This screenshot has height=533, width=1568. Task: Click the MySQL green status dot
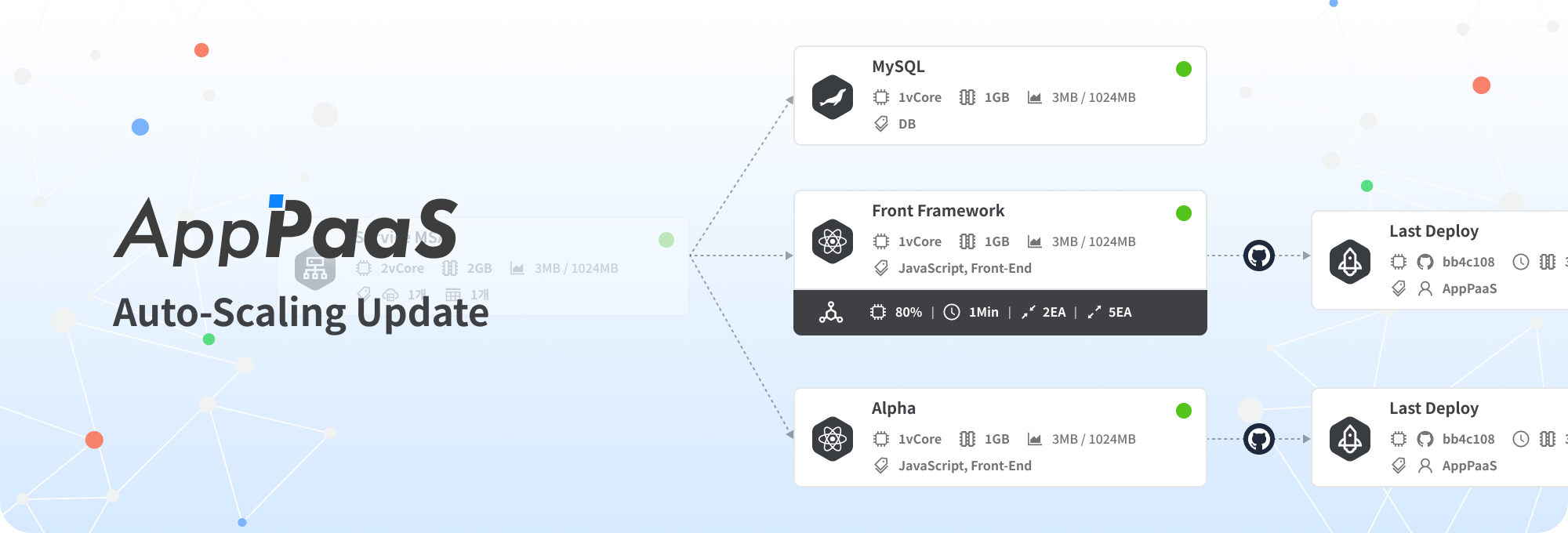(1184, 69)
